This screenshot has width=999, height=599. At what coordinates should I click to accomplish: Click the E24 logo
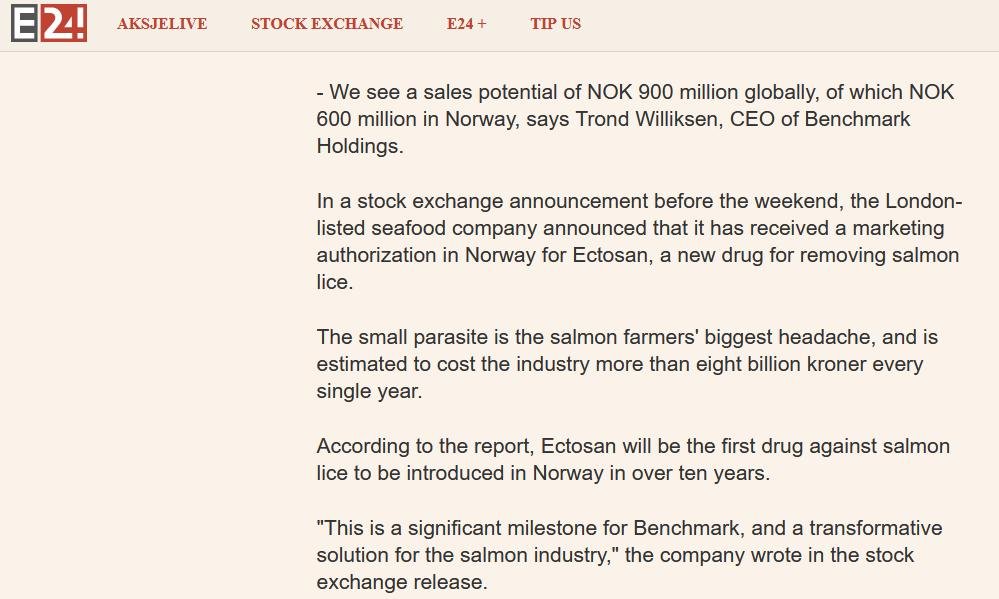tap(49, 23)
